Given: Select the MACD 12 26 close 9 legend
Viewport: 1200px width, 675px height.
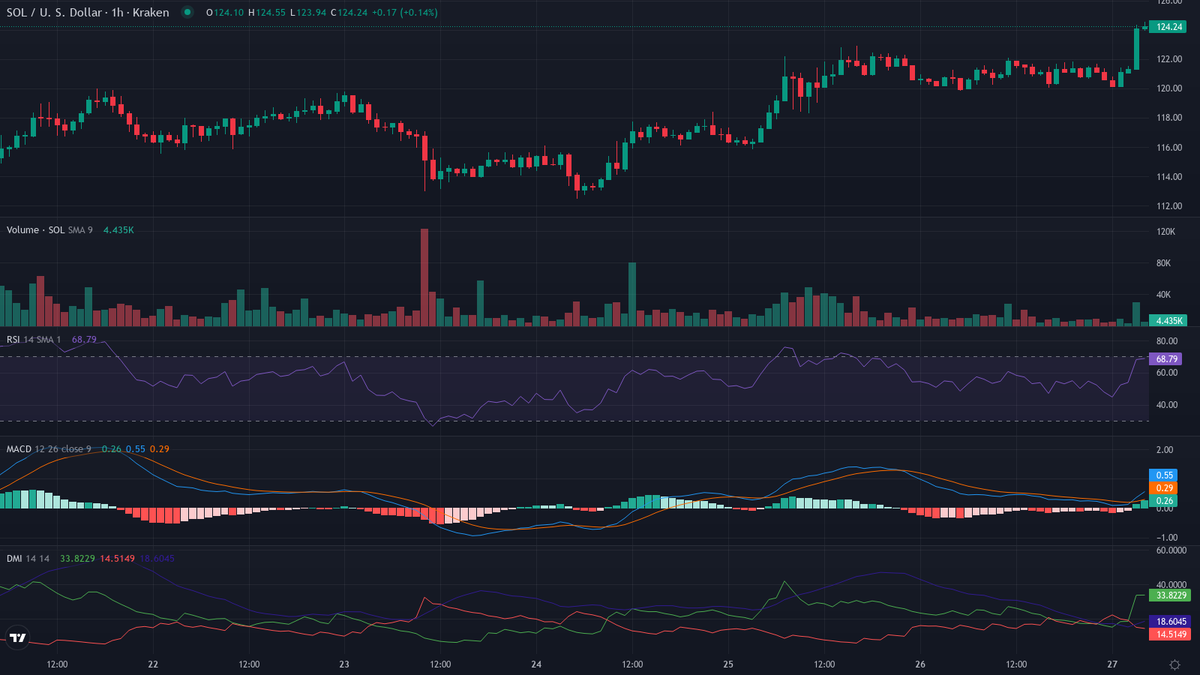Looking at the screenshot, I should 50,449.
